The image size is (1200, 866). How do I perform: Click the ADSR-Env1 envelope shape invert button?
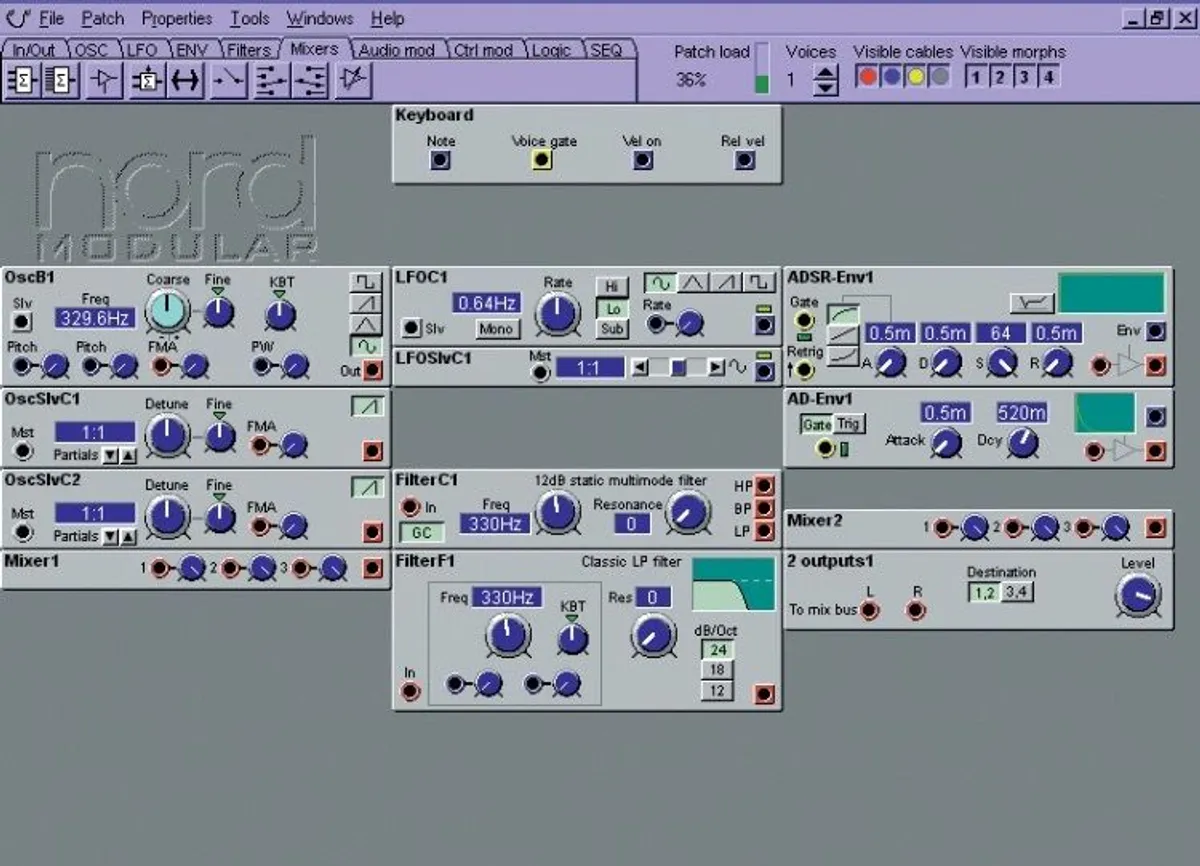coord(1030,301)
